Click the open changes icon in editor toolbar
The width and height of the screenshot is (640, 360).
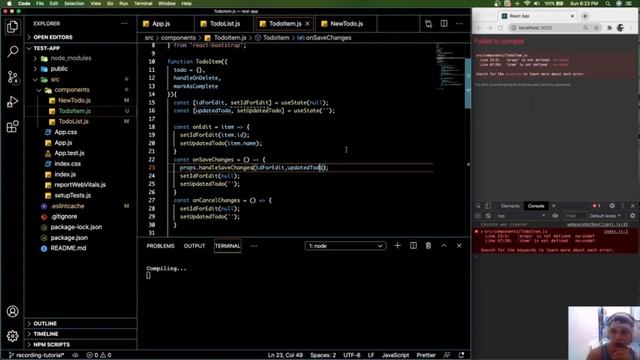click(428, 24)
